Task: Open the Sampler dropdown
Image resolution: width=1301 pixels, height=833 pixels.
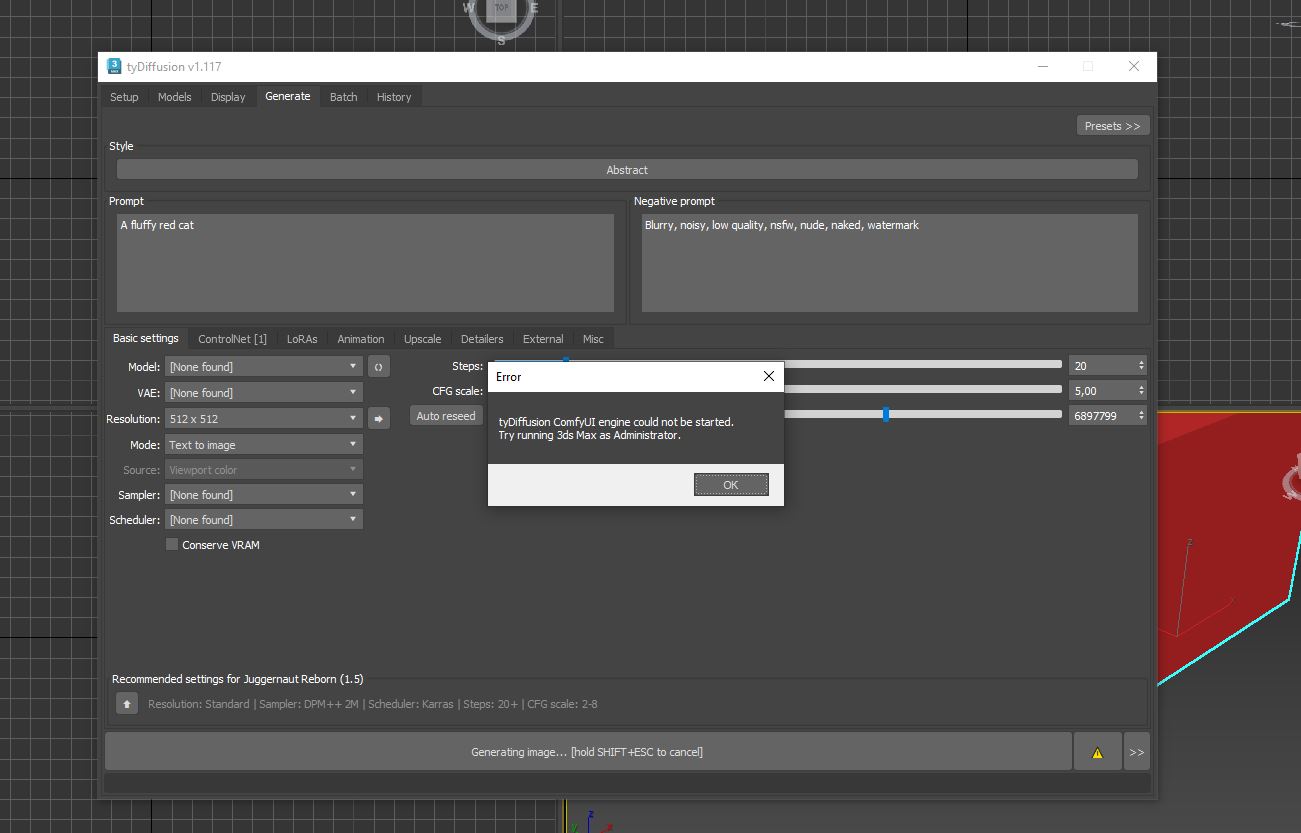Action: pos(264,495)
